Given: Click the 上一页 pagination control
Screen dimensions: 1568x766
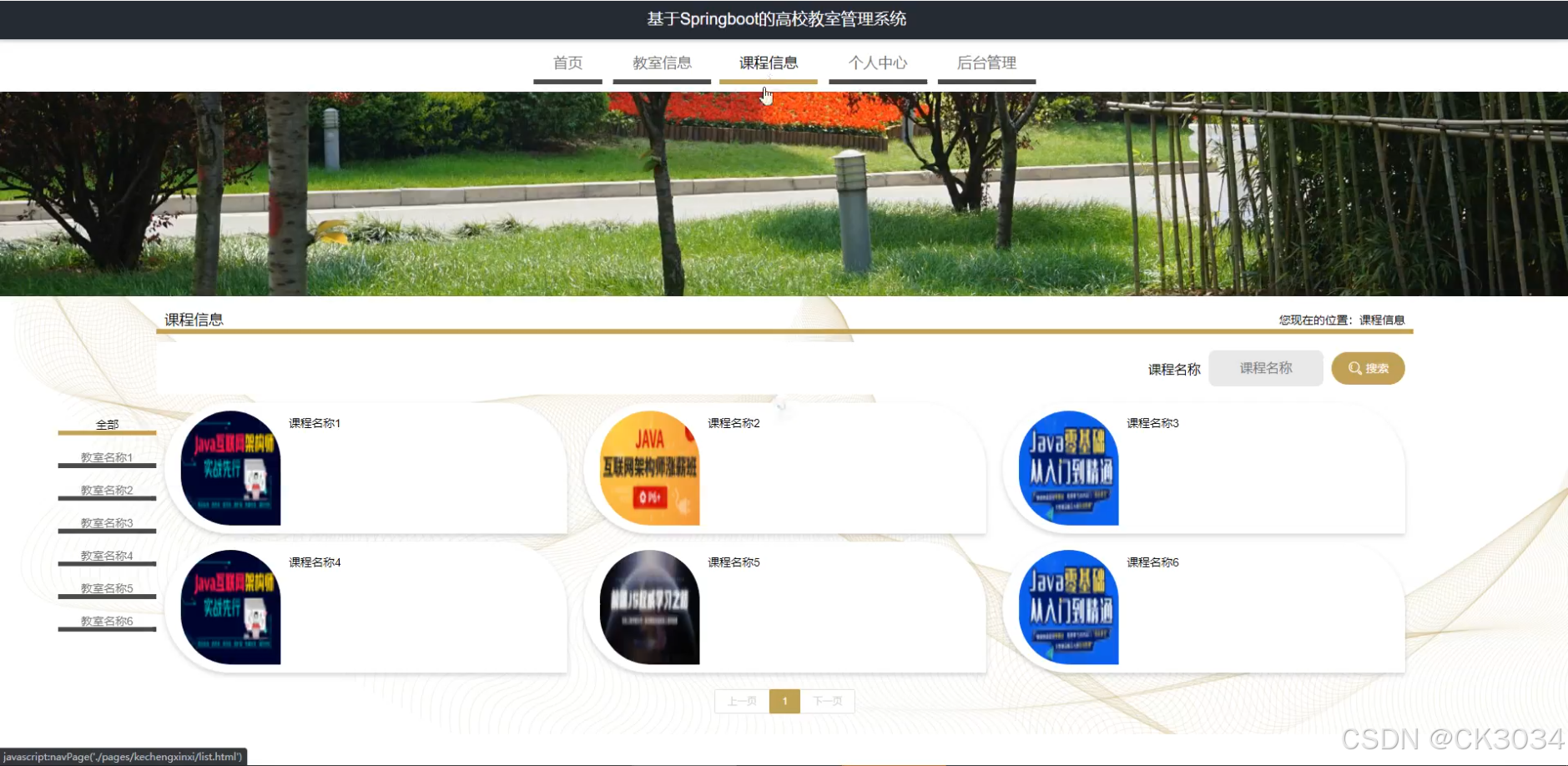Looking at the screenshot, I should click(741, 701).
